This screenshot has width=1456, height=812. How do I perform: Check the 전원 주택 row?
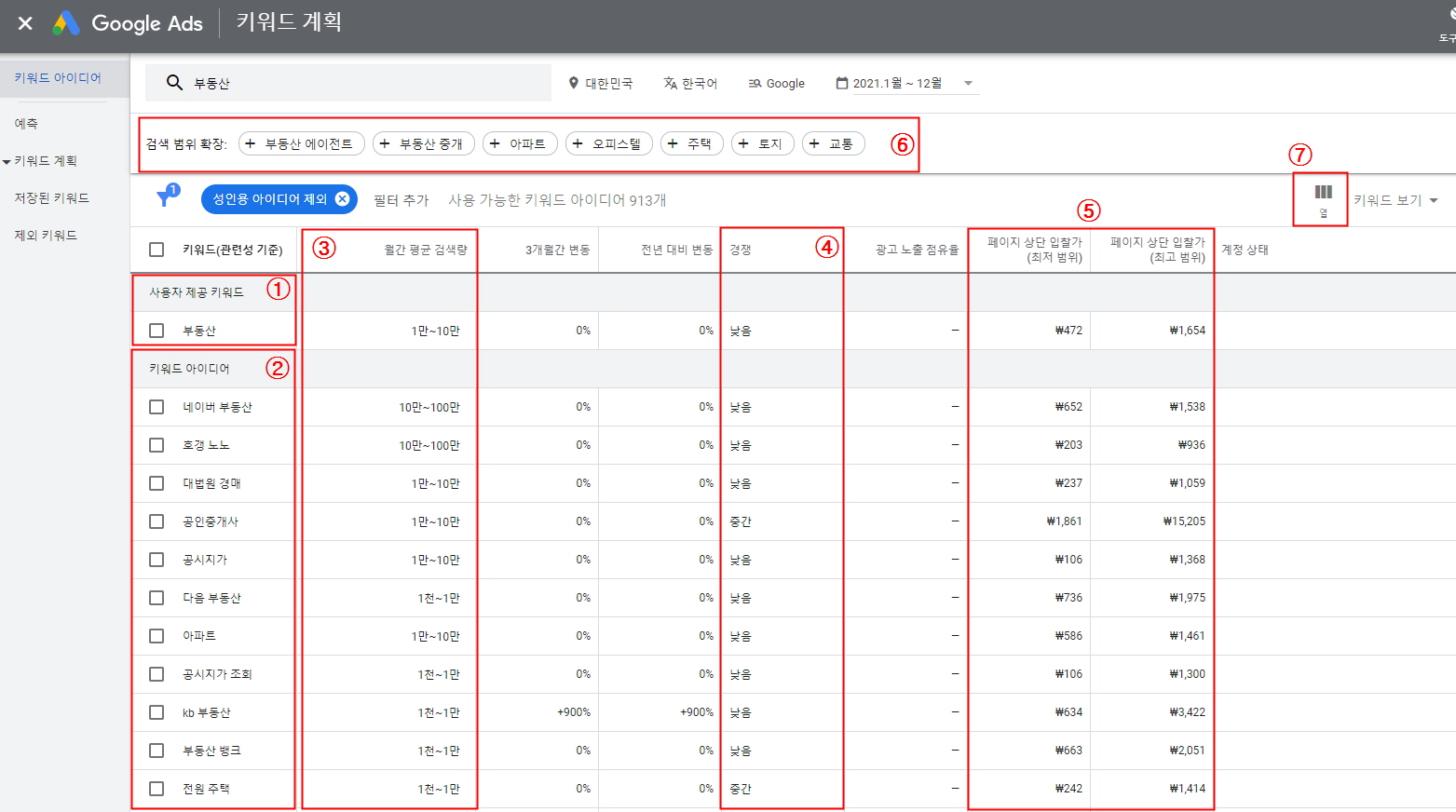[x=156, y=789]
